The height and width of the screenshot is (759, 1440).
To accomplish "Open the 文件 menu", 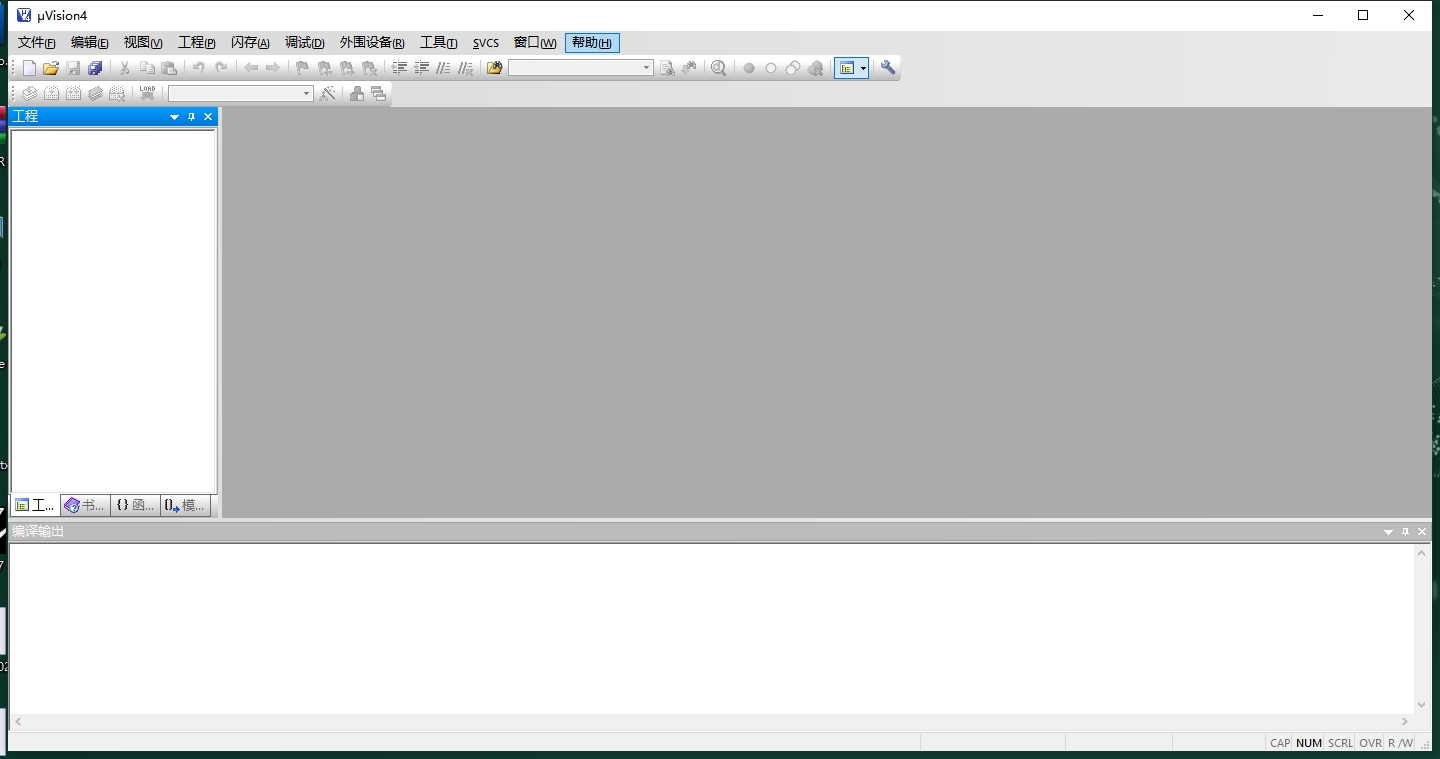I will click(x=36, y=43).
